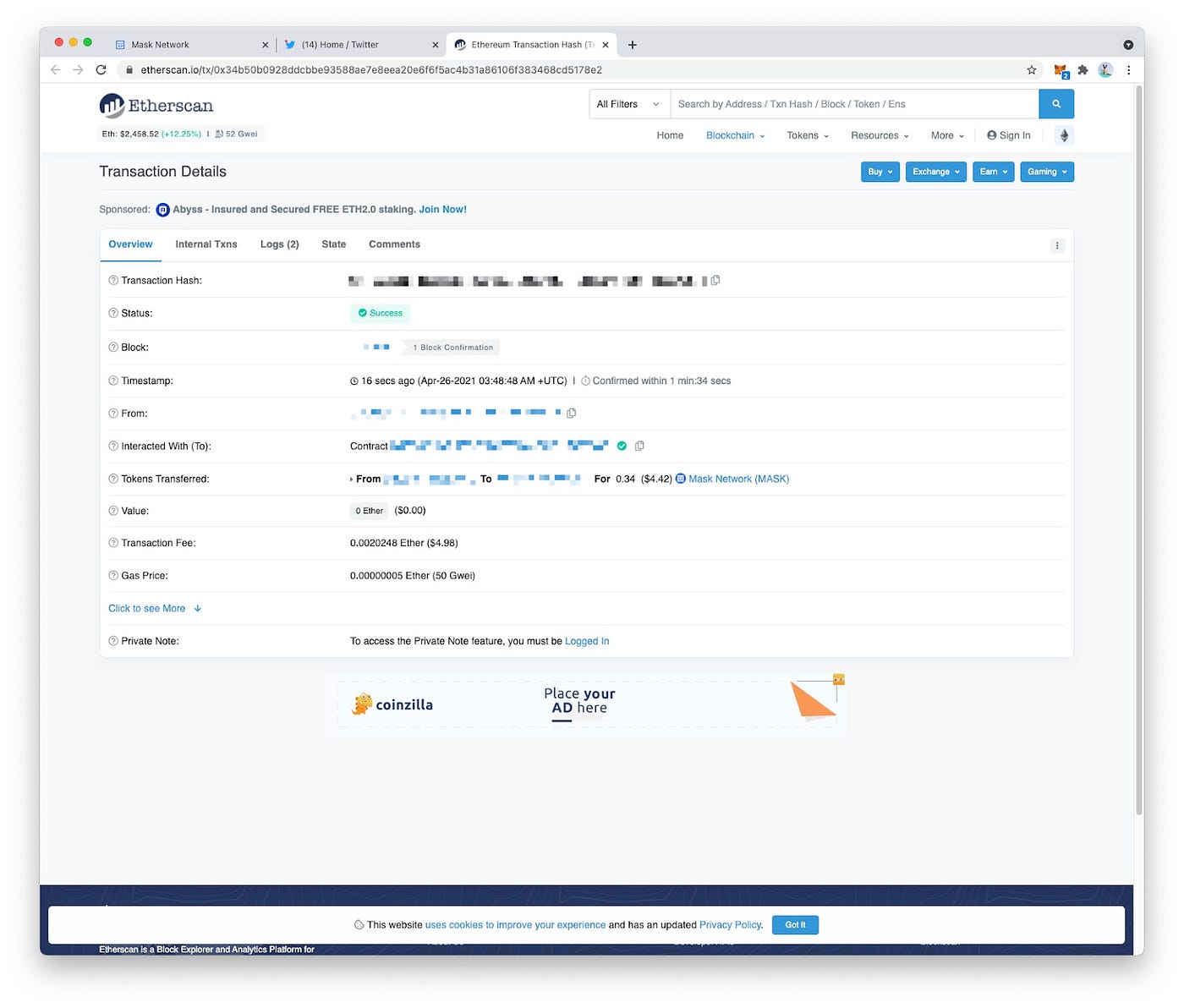This screenshot has width=1184, height=1008.
Task: Click the Logged In link
Action: point(587,641)
